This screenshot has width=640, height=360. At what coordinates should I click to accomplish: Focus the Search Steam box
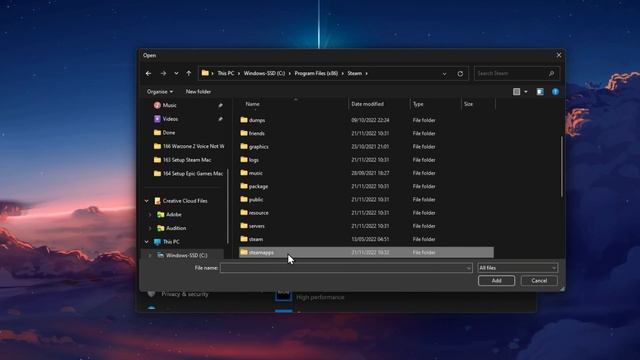tap(517, 73)
